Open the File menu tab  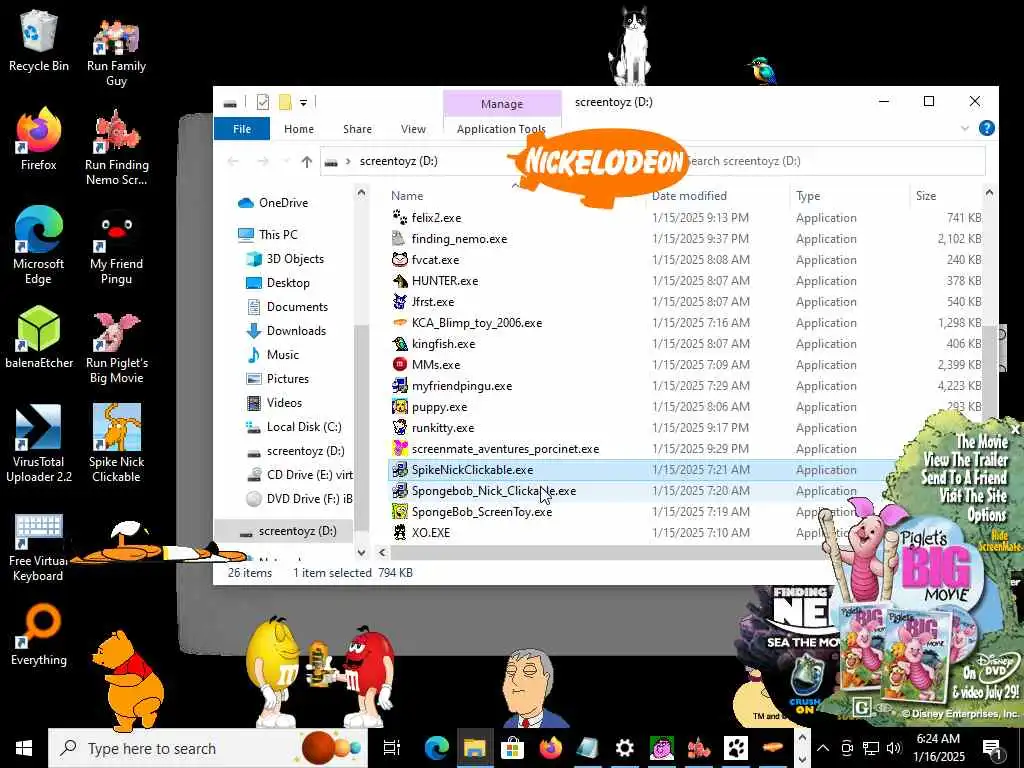click(x=242, y=129)
